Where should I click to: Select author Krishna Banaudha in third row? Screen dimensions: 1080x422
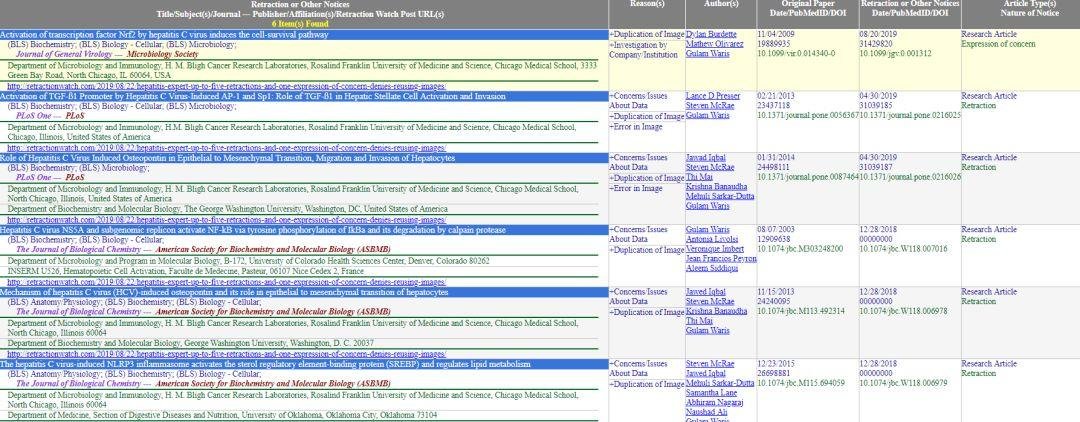click(x=715, y=187)
